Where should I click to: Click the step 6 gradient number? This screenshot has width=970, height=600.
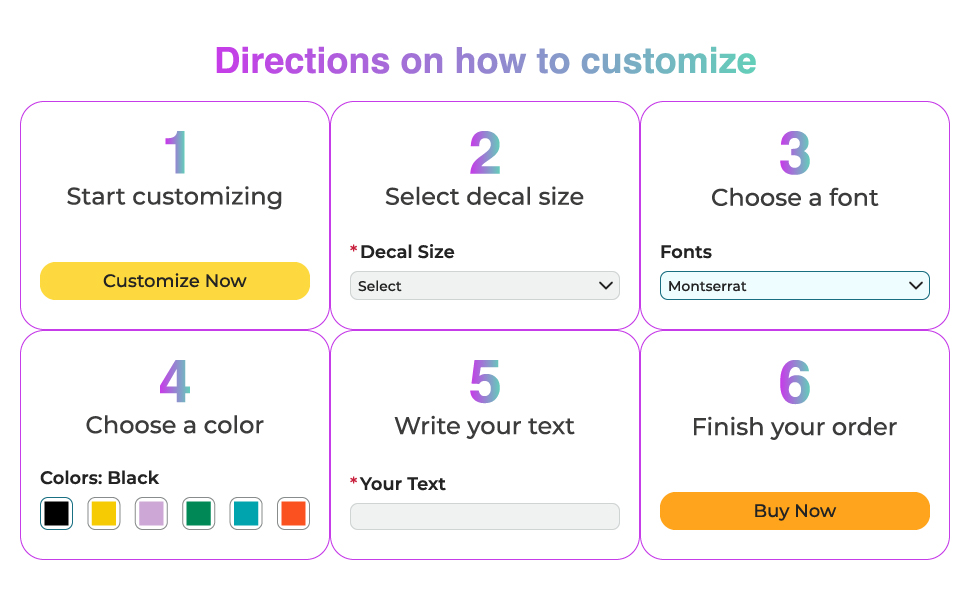[795, 382]
